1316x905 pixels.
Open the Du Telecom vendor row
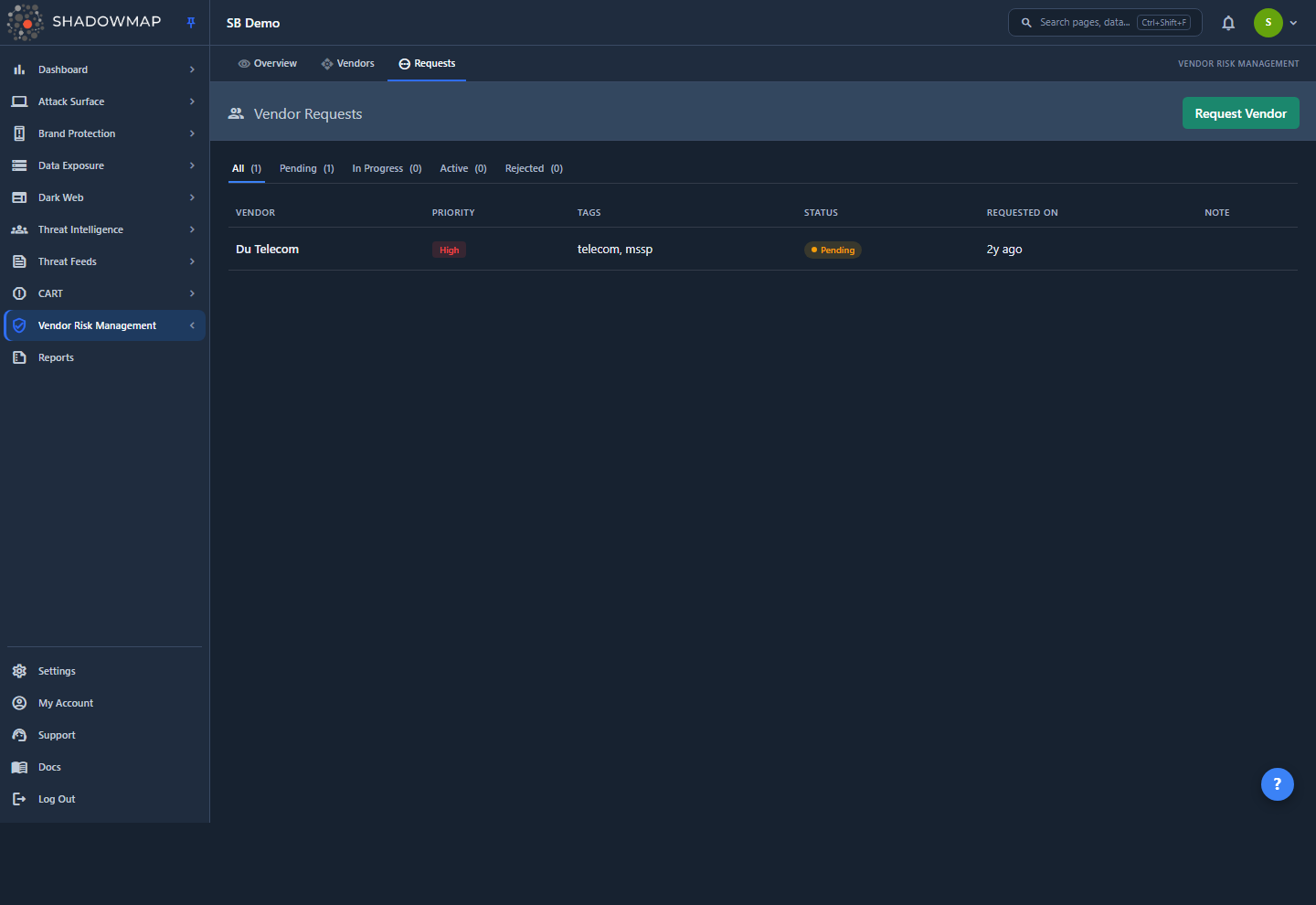pyautogui.click(x=763, y=249)
